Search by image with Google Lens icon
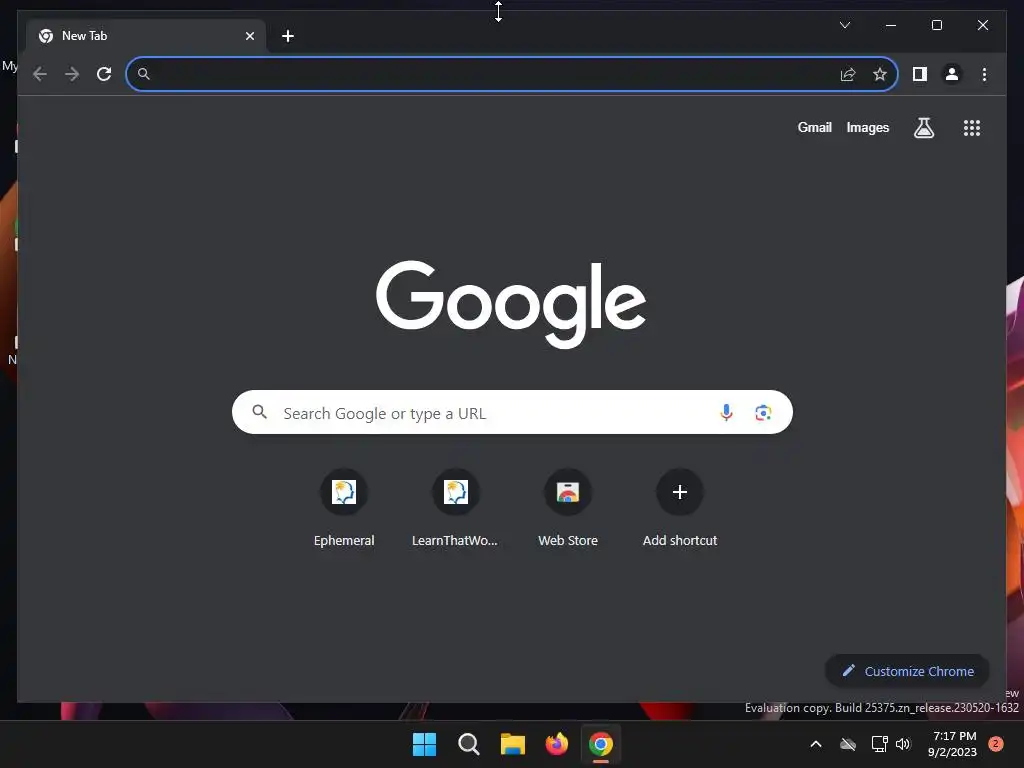1024x768 pixels. (x=763, y=413)
